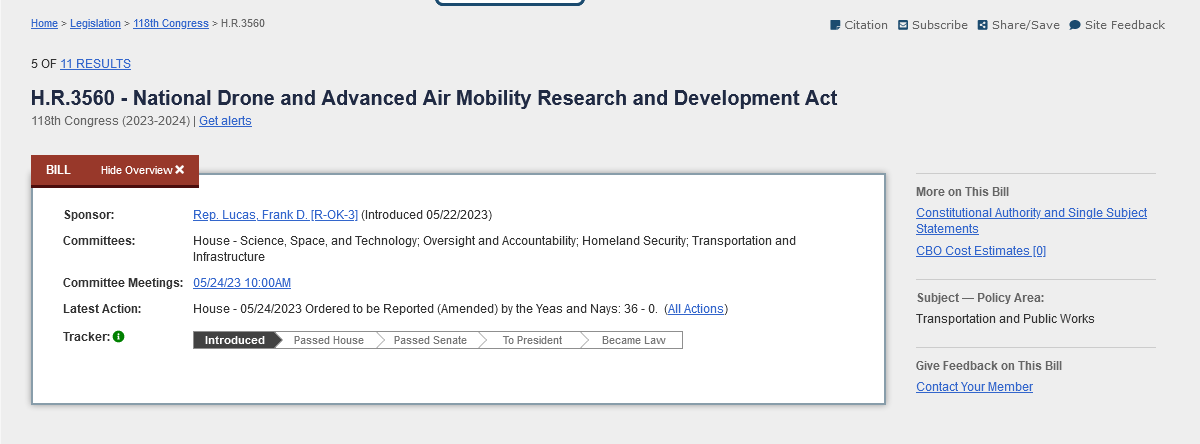Open sponsor Rep. Lucas, Frank D. page
This screenshot has width=1200, height=444.
pos(275,215)
